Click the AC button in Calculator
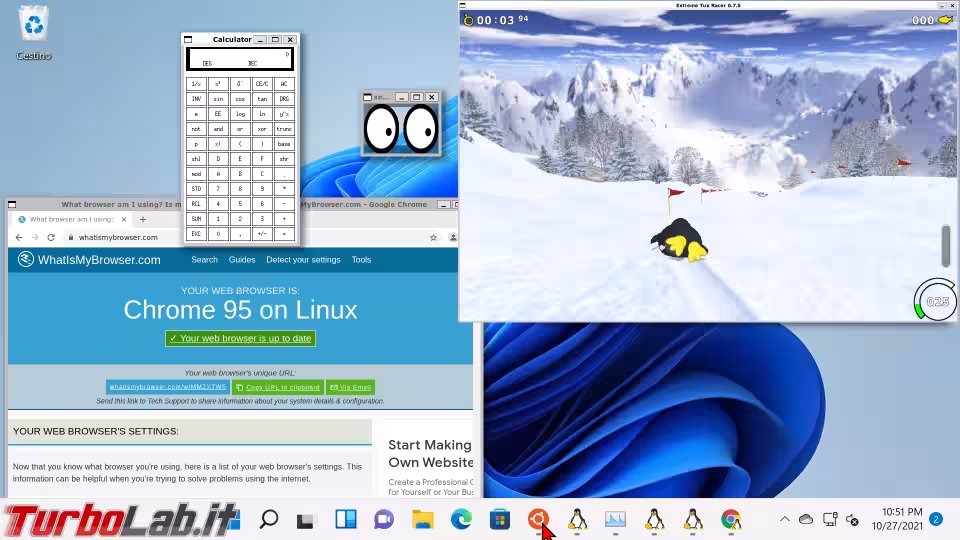The width and height of the screenshot is (960, 540). (284, 84)
